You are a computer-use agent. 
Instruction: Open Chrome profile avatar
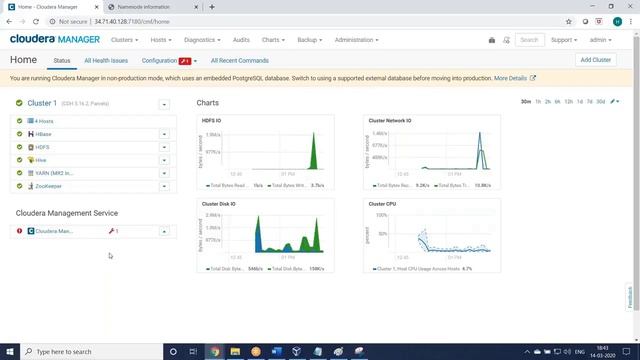click(x=617, y=22)
